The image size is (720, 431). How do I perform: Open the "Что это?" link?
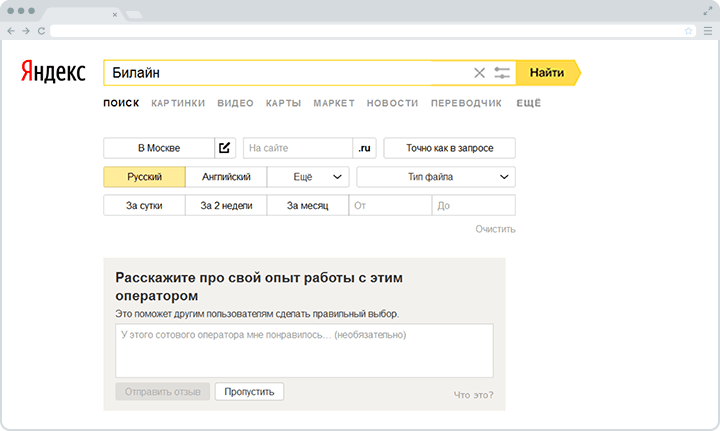tap(473, 394)
